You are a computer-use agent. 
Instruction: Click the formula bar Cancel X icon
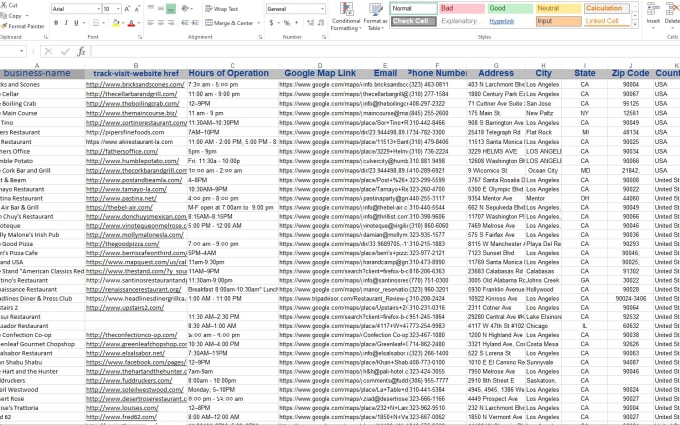tap(48, 52)
